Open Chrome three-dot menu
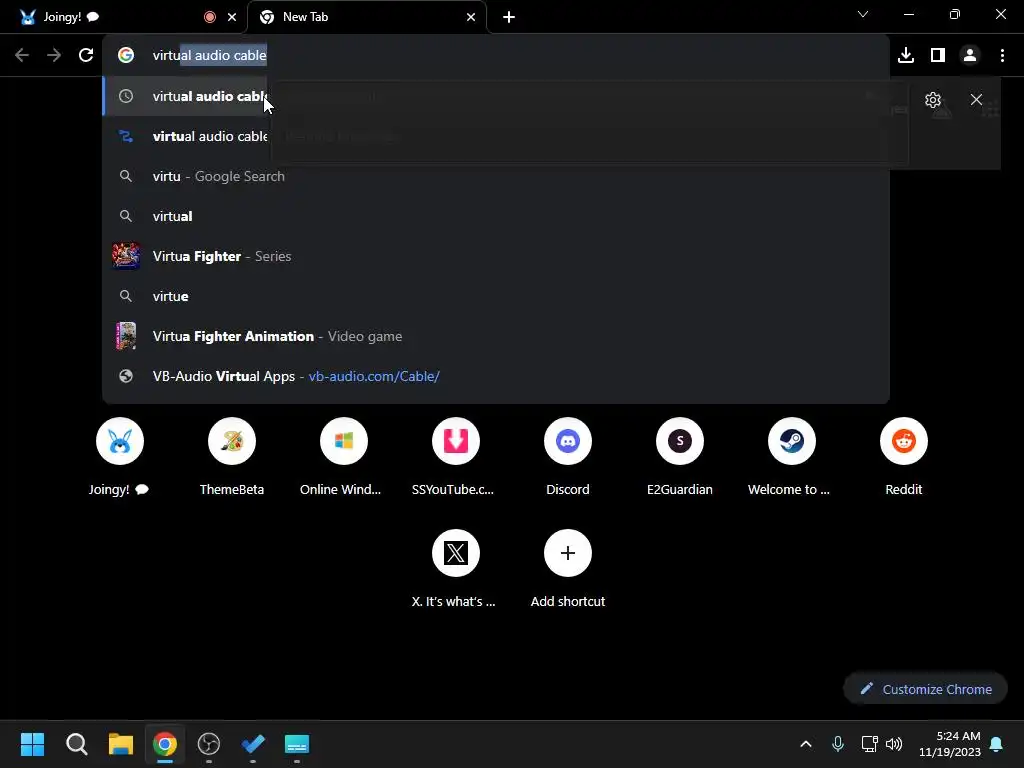 coord(1002,56)
